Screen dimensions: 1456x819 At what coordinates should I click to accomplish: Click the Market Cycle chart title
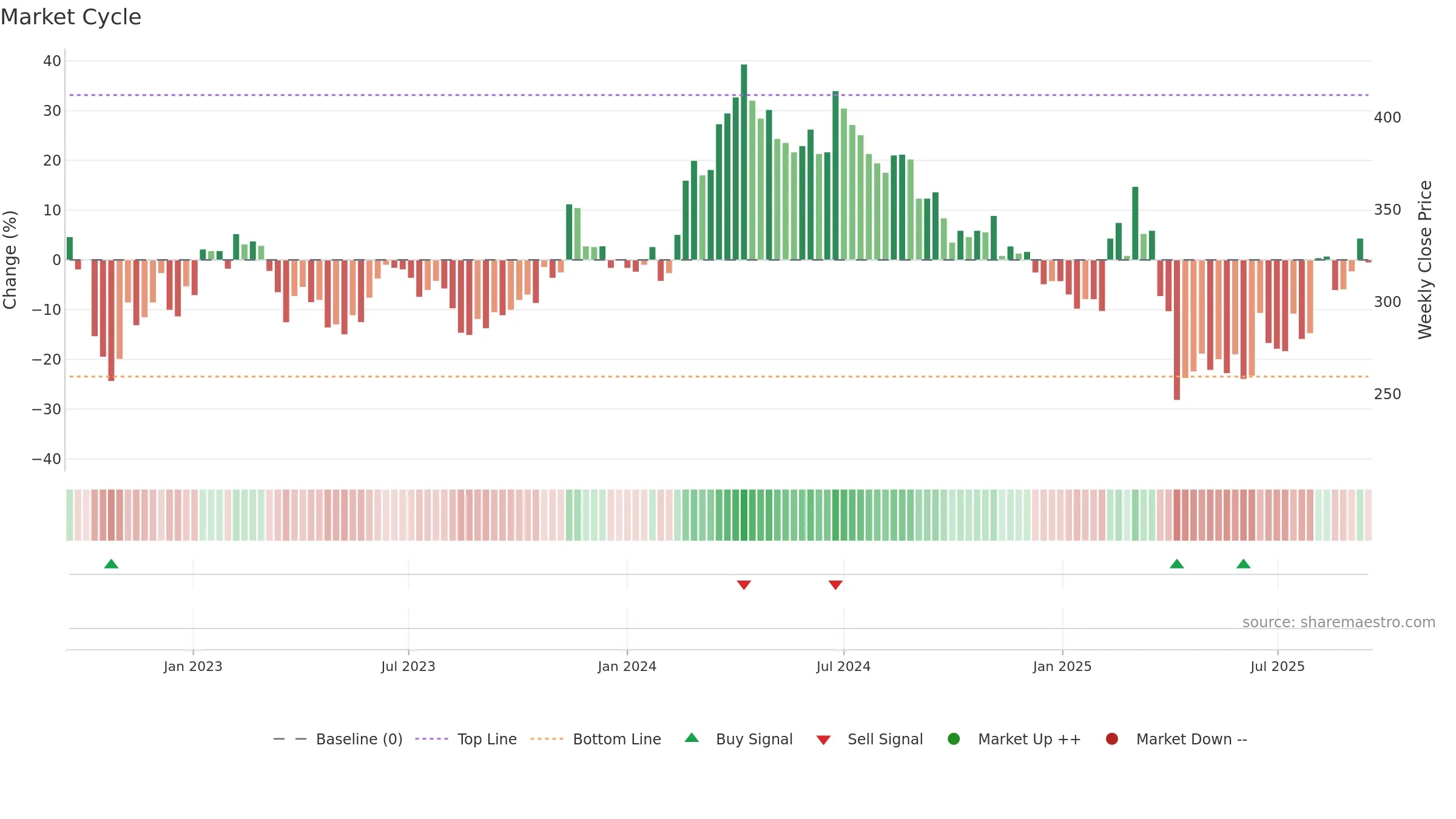71,17
